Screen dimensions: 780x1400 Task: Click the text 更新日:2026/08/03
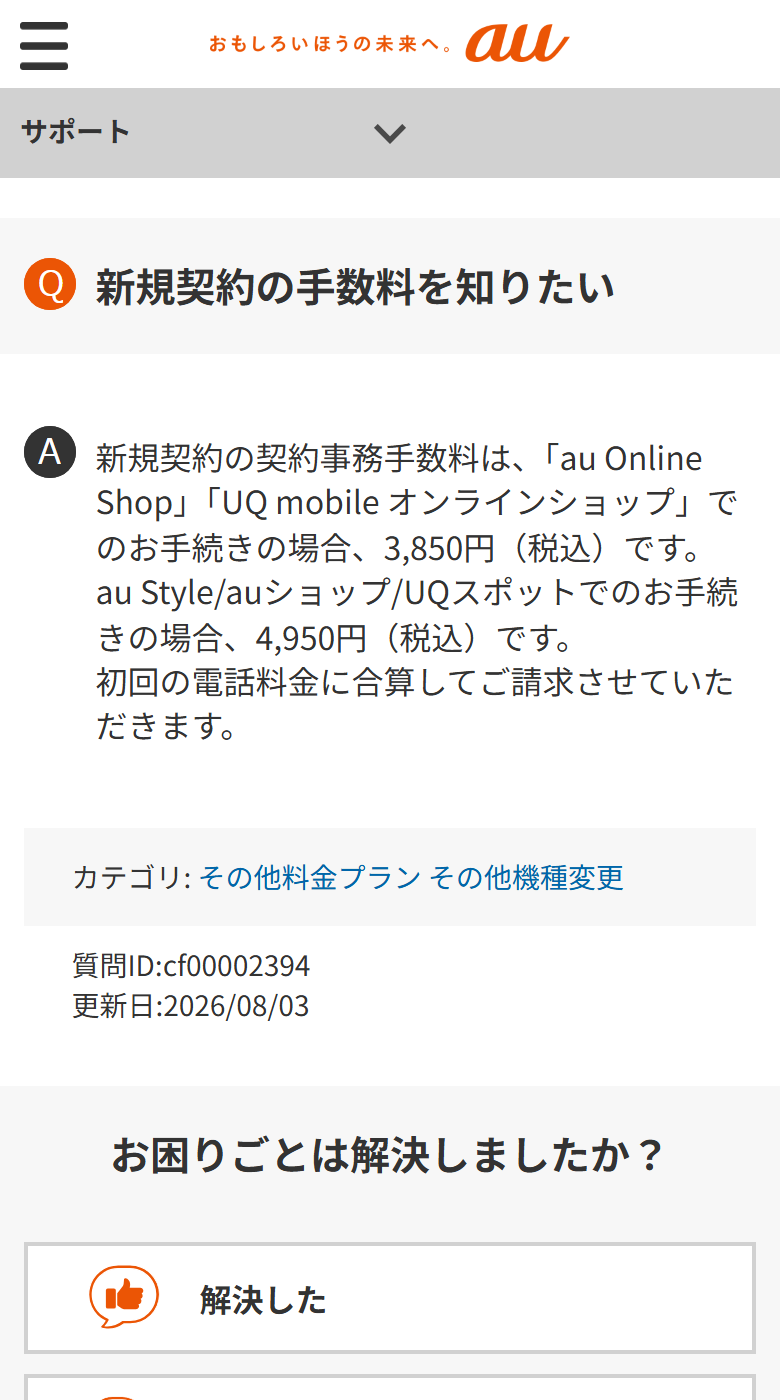pos(191,1006)
